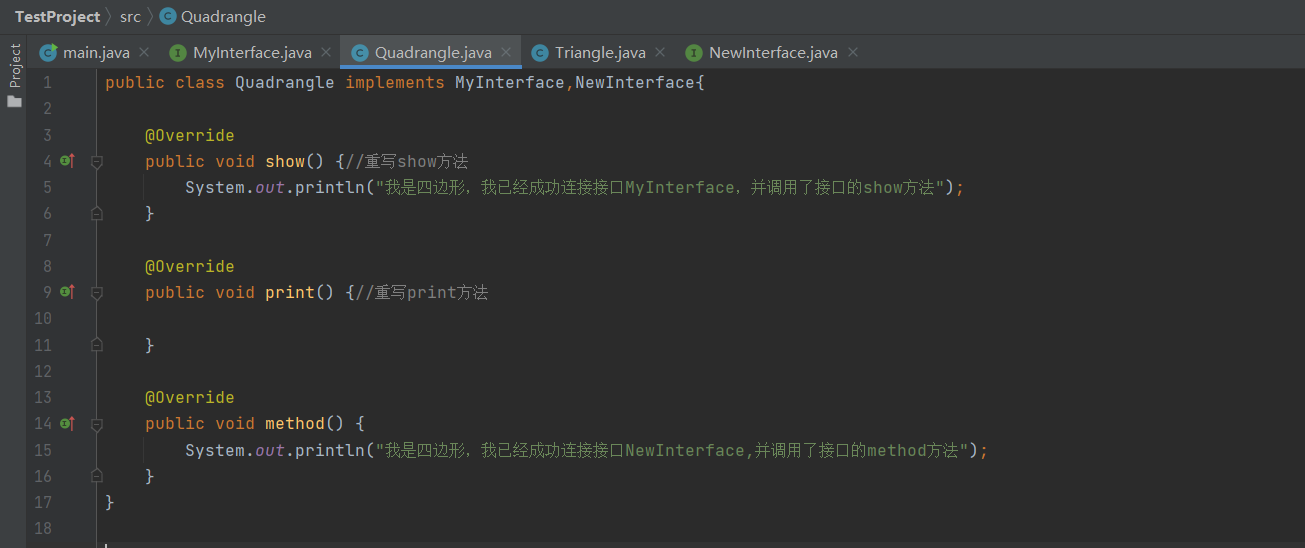Collapse the method() fold marker on line 14

(x=97, y=423)
